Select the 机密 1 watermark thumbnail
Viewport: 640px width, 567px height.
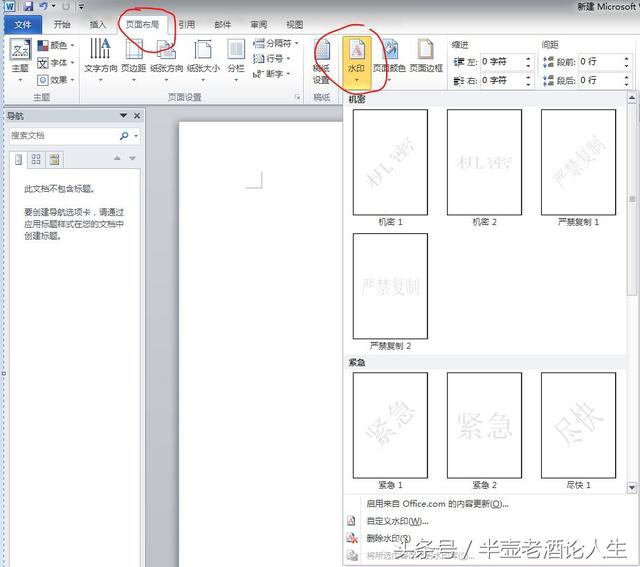pos(390,162)
